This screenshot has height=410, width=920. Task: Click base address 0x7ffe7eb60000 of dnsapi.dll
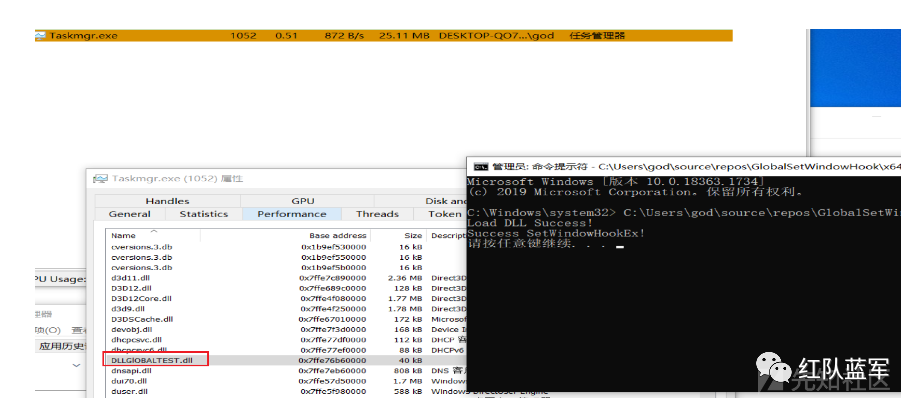[332, 371]
